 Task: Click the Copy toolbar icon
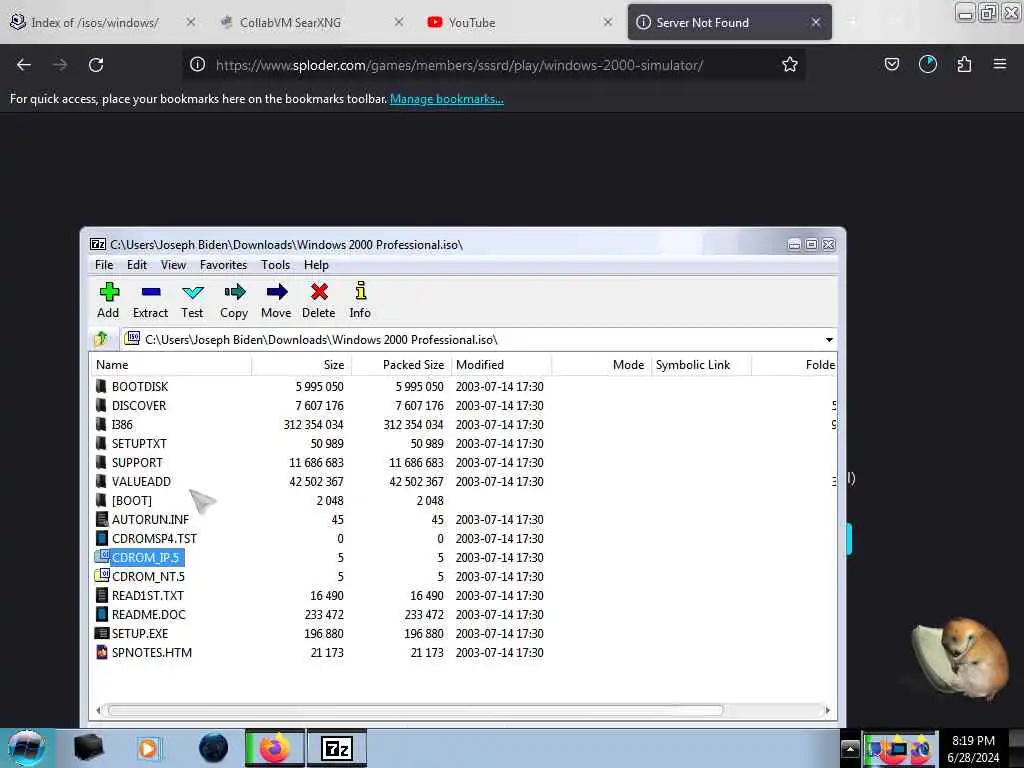click(x=234, y=300)
